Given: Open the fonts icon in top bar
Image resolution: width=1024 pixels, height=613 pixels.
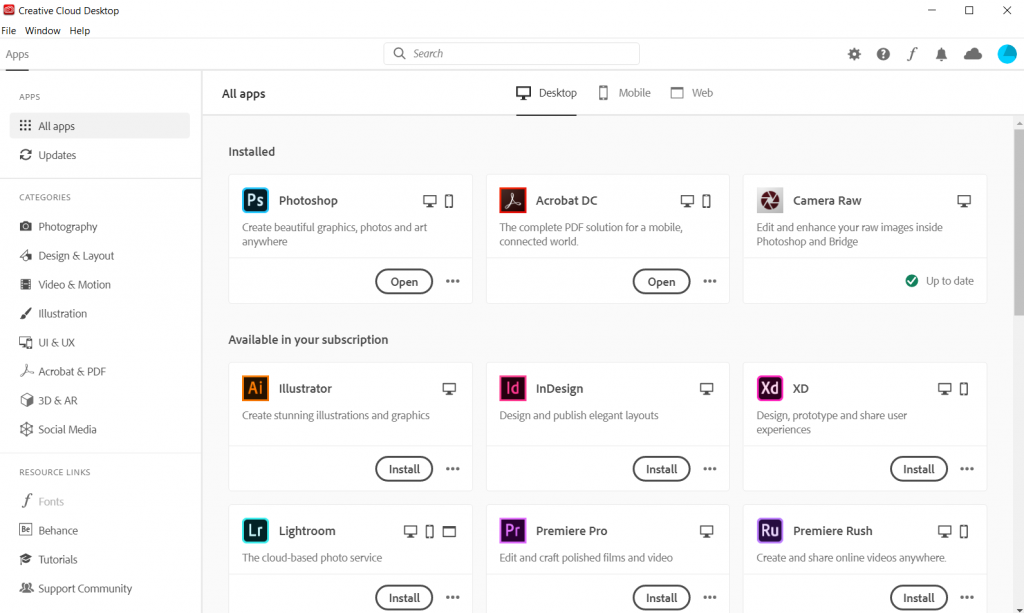Looking at the screenshot, I should 912,54.
